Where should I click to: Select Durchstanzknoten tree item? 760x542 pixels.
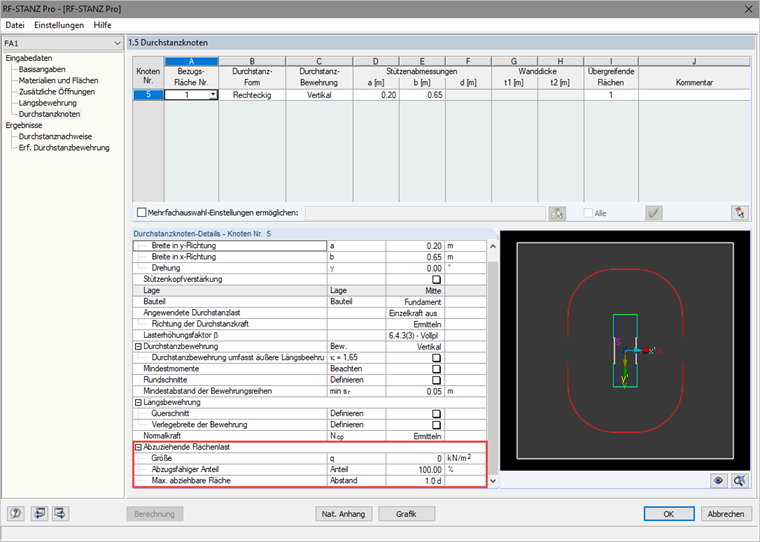(49, 114)
